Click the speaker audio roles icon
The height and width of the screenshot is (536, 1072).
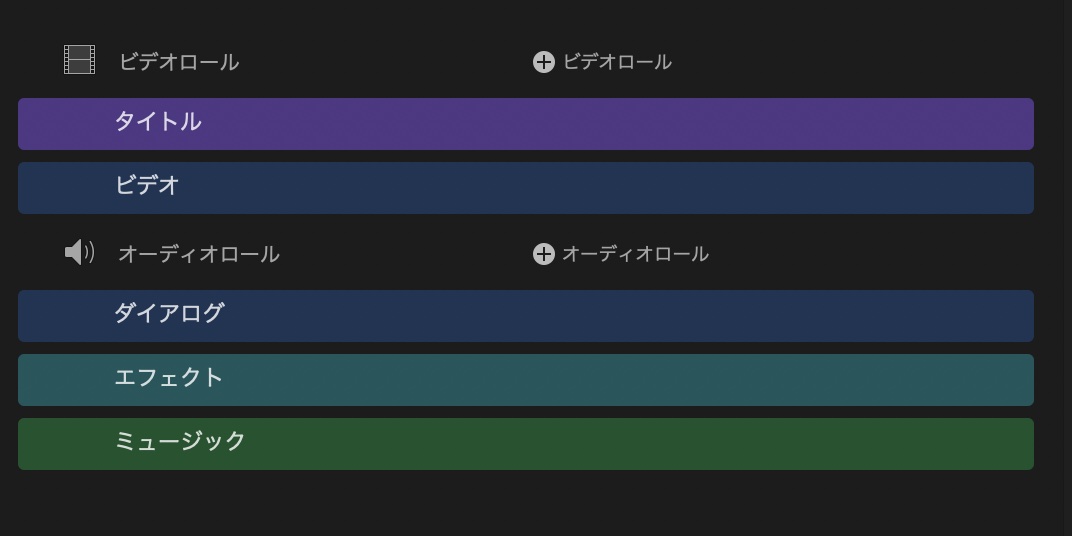click(79, 252)
